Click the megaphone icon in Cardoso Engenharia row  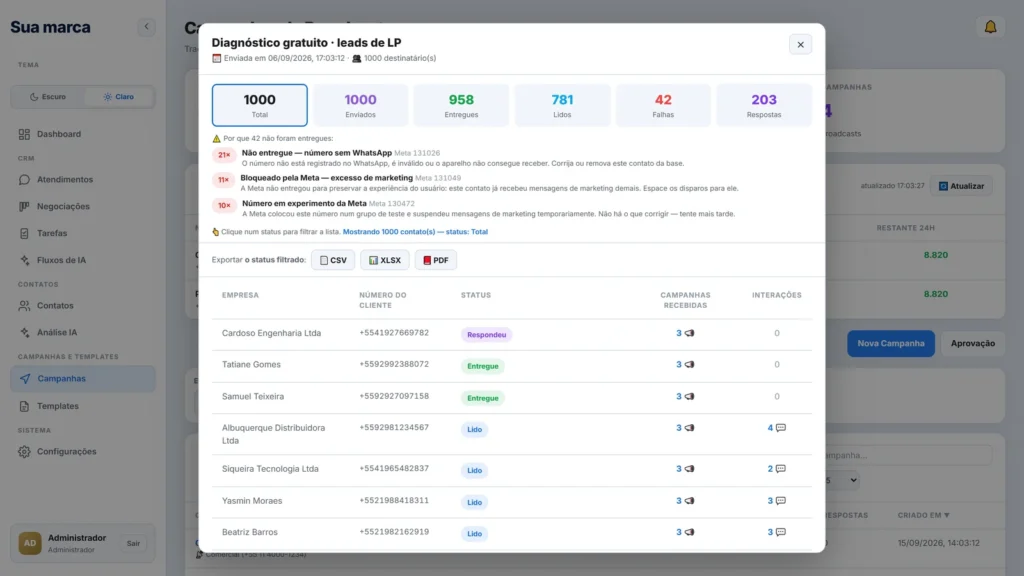click(x=689, y=333)
